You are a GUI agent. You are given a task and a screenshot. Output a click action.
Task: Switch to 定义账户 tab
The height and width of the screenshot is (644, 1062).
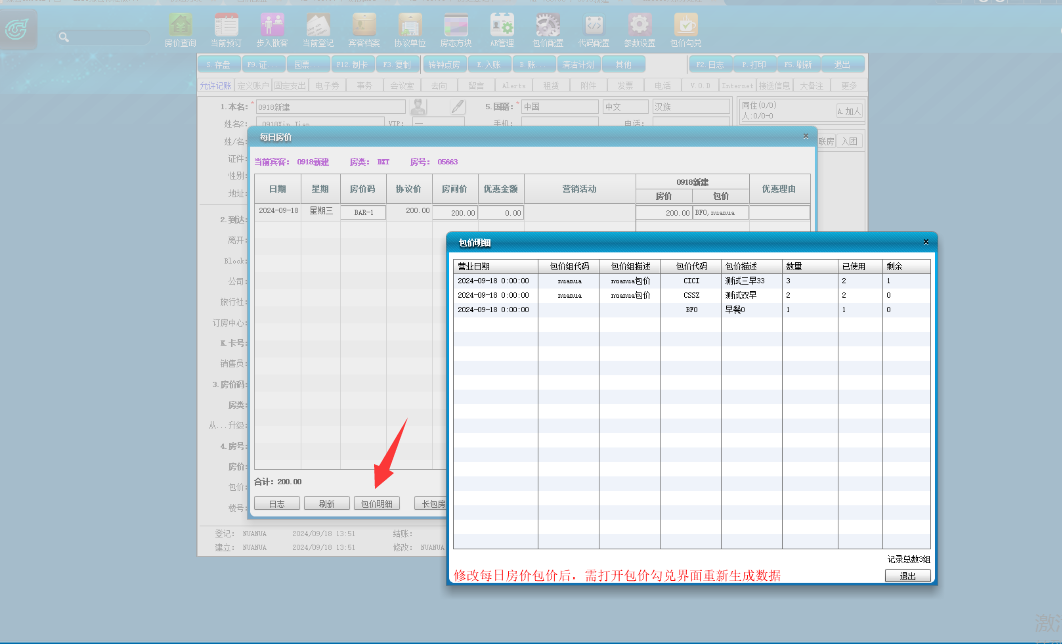pos(253,85)
